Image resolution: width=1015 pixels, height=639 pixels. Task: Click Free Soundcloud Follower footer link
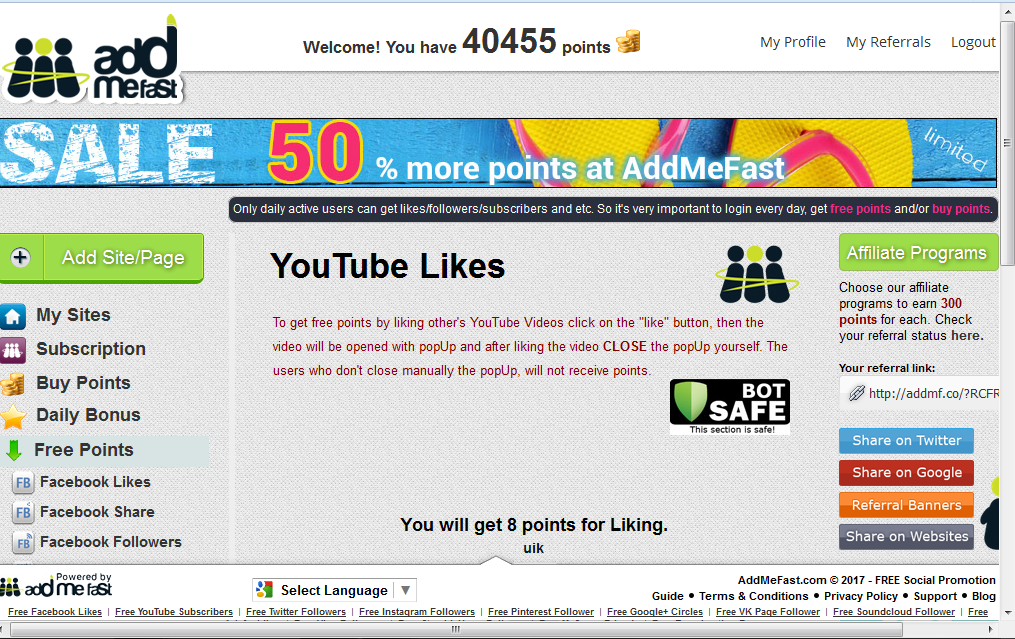[x=894, y=611]
